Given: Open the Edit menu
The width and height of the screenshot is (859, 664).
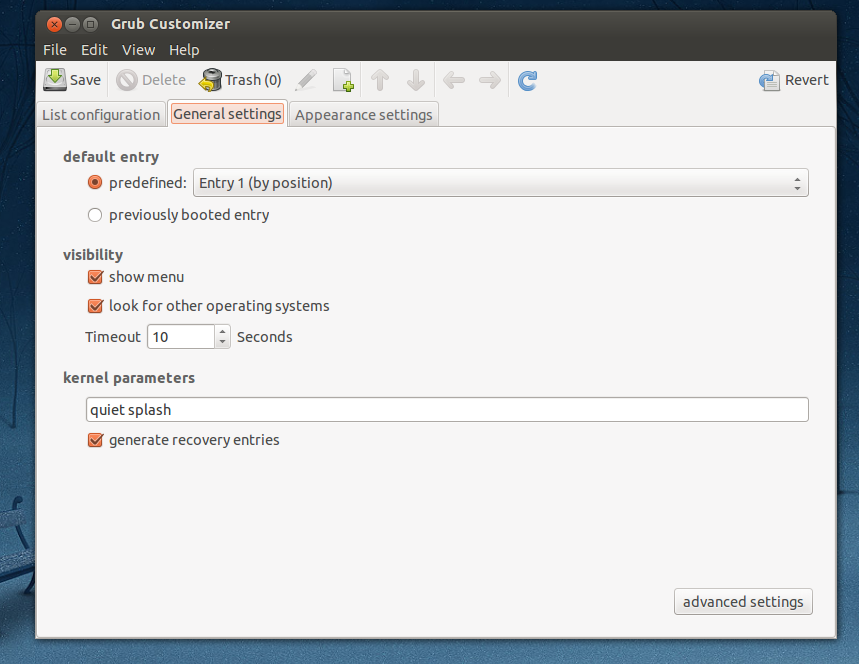Looking at the screenshot, I should coord(94,50).
